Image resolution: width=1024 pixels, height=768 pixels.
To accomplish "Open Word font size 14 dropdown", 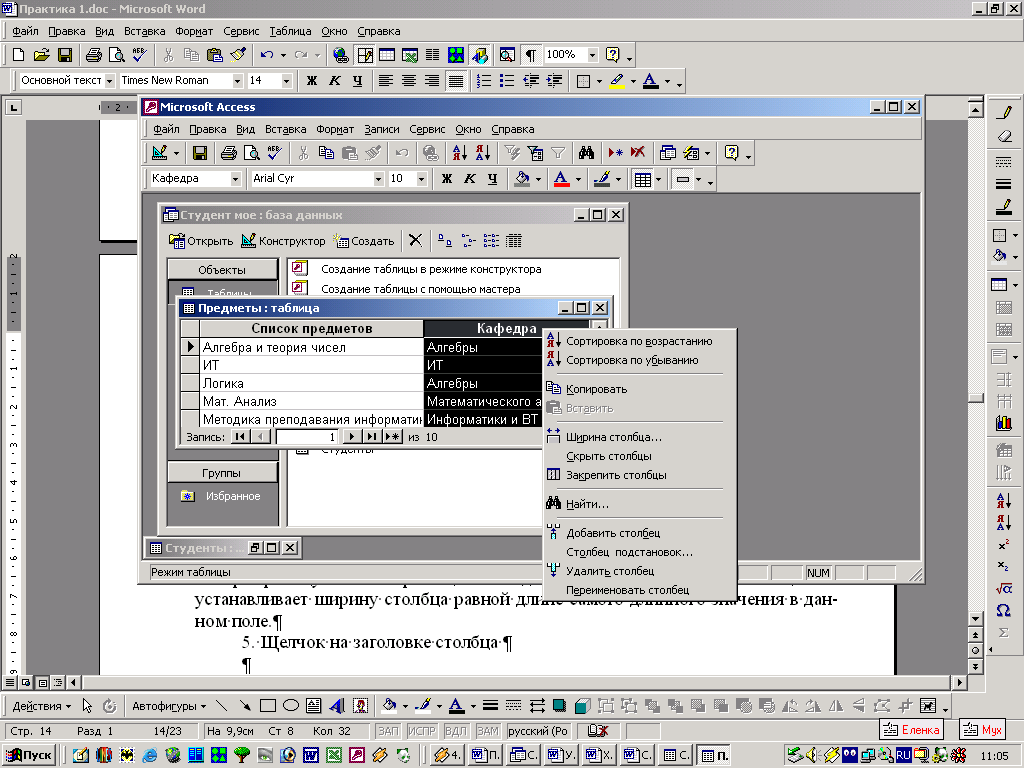I will tap(286, 80).
